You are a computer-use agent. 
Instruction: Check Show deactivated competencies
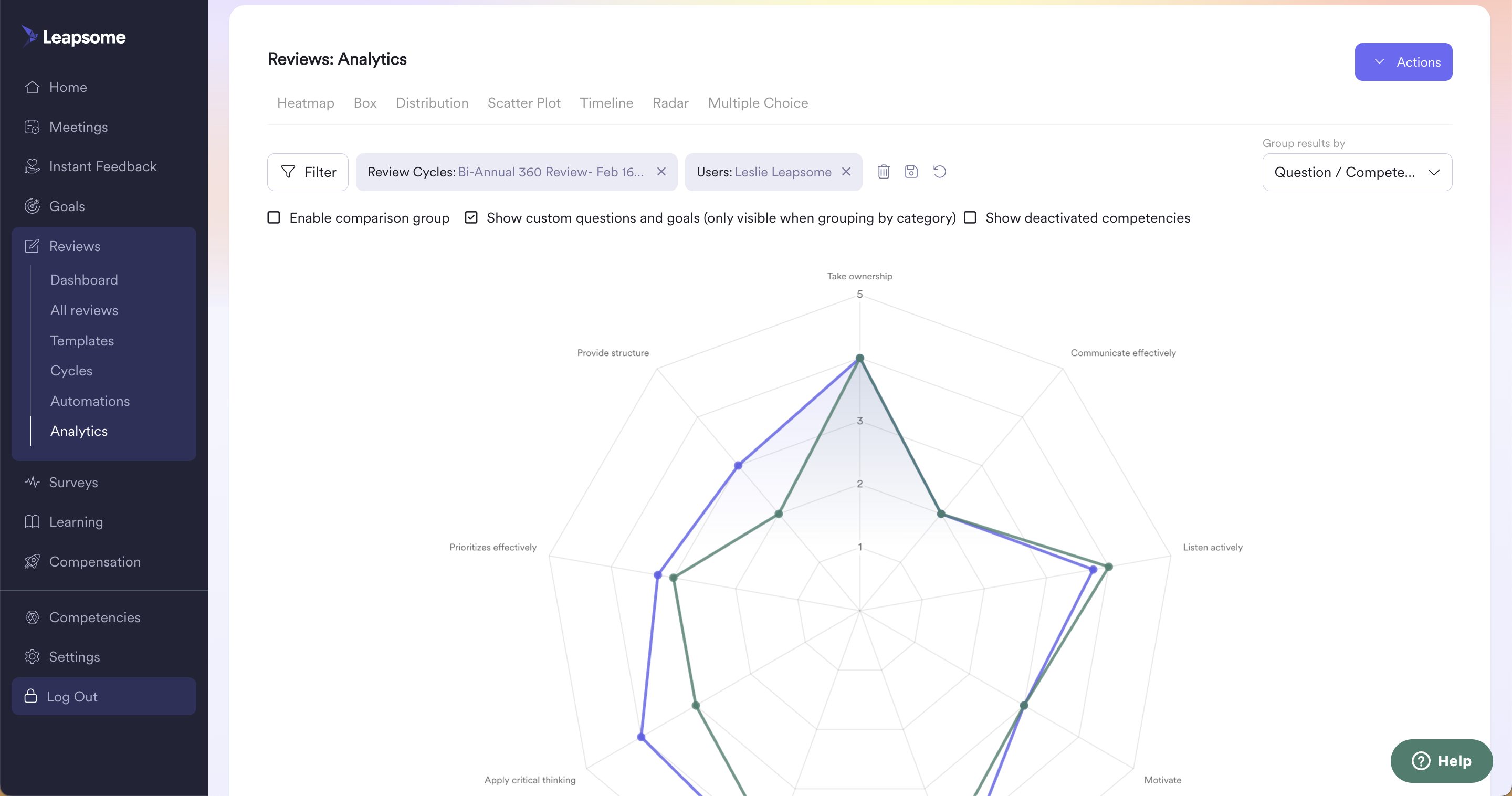(970, 217)
